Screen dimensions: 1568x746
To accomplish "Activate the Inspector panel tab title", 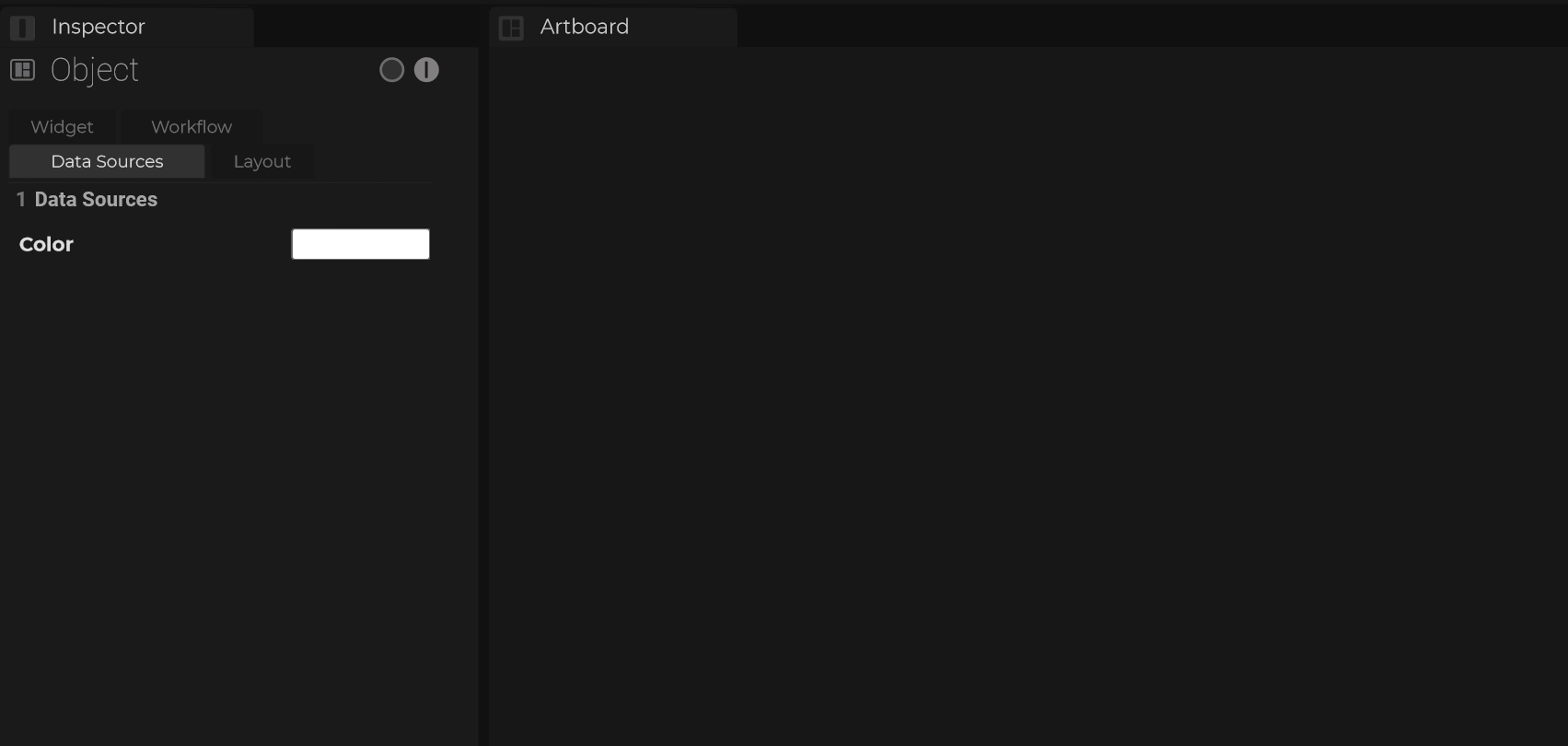I will [99, 27].
